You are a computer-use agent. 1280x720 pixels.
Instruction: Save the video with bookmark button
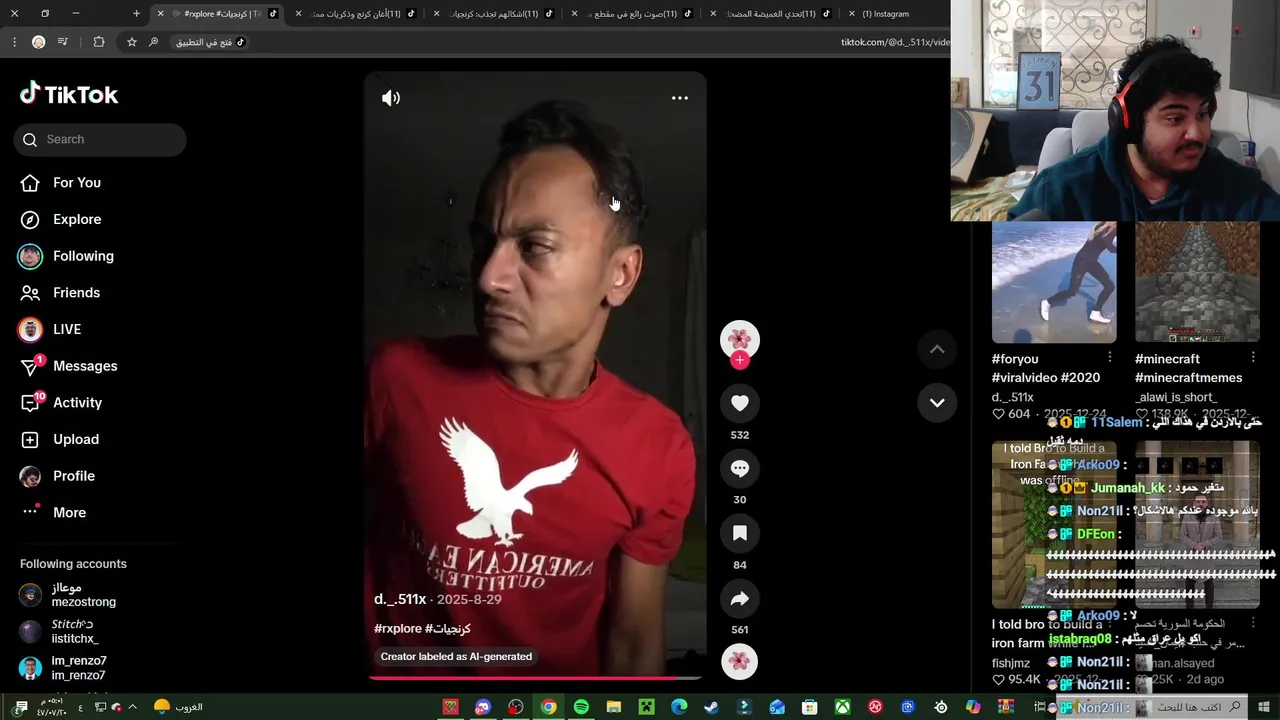[x=740, y=533]
